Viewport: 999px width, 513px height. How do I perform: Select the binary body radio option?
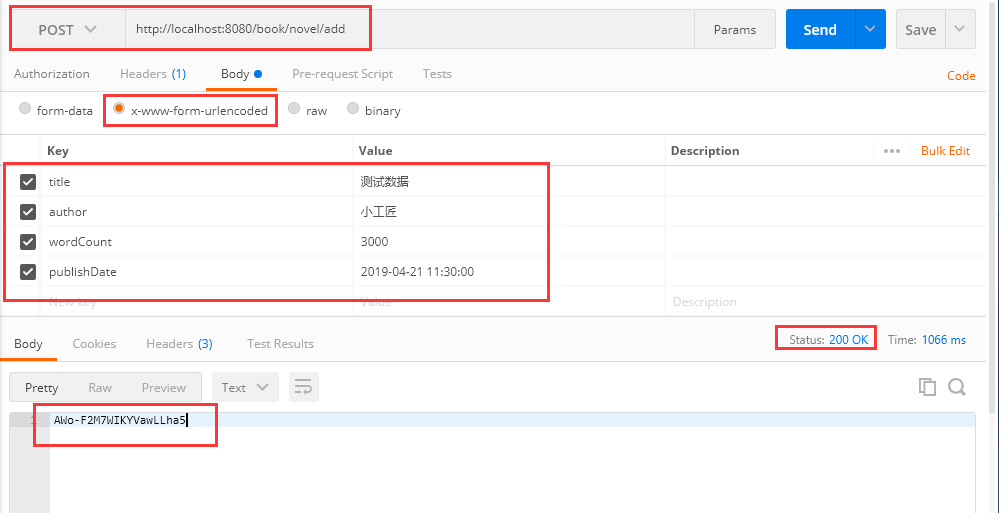[x=353, y=108]
